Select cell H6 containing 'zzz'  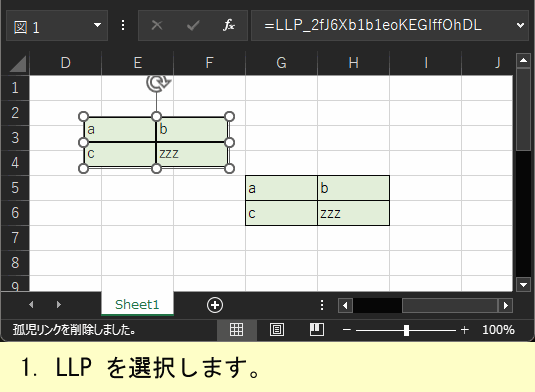pyautogui.click(x=353, y=213)
